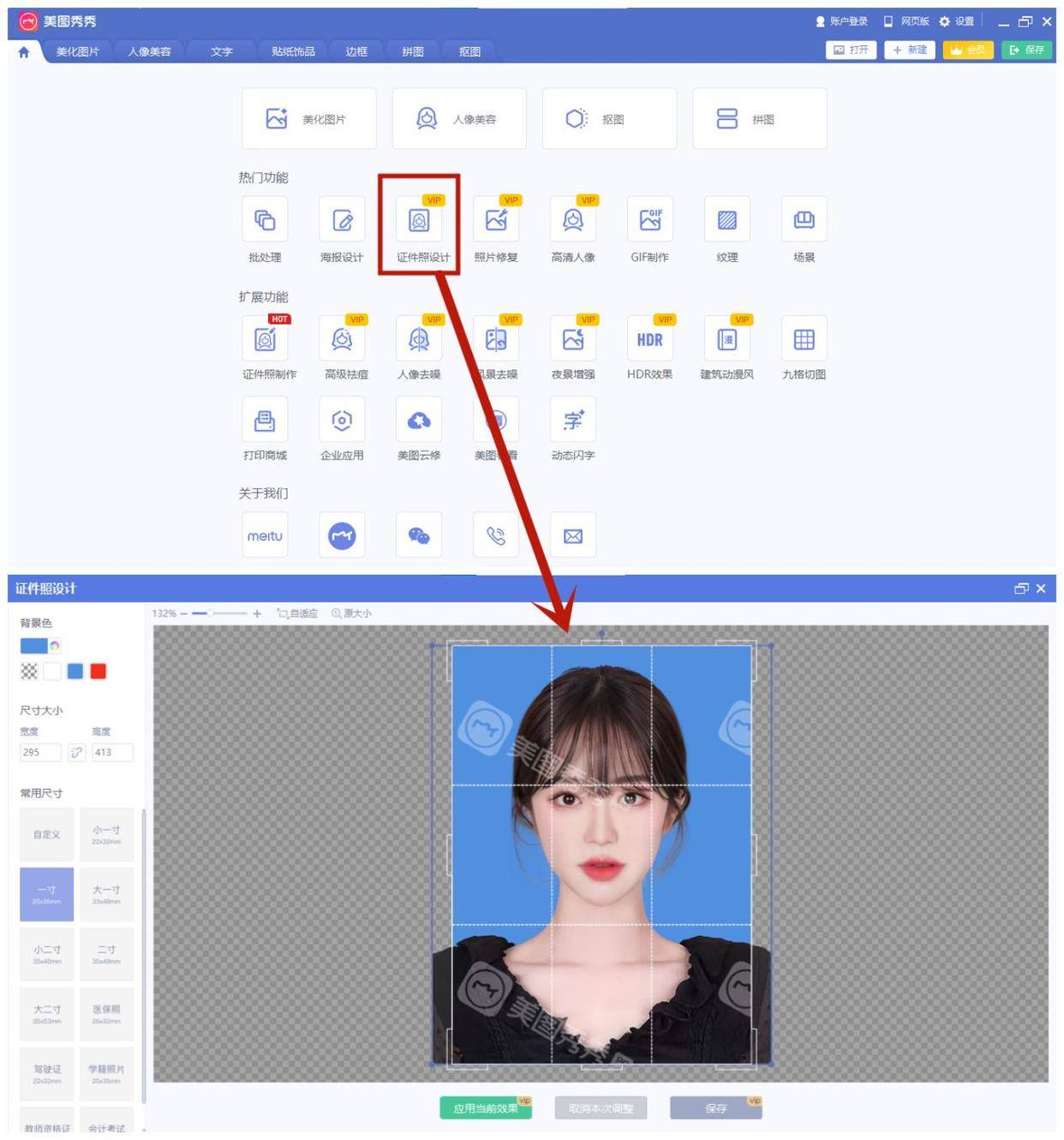
Task: Open the 纹理 texture tool
Action: (x=727, y=221)
